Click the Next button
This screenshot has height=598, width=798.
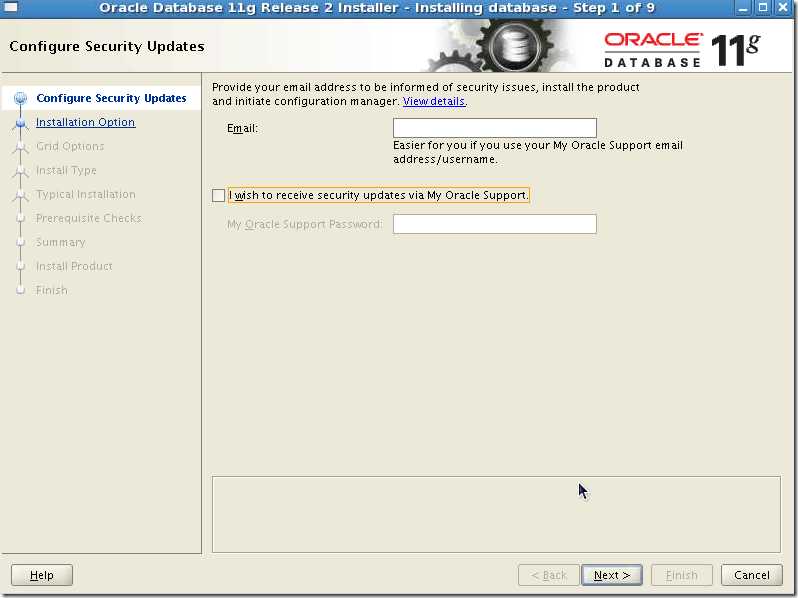click(x=612, y=575)
